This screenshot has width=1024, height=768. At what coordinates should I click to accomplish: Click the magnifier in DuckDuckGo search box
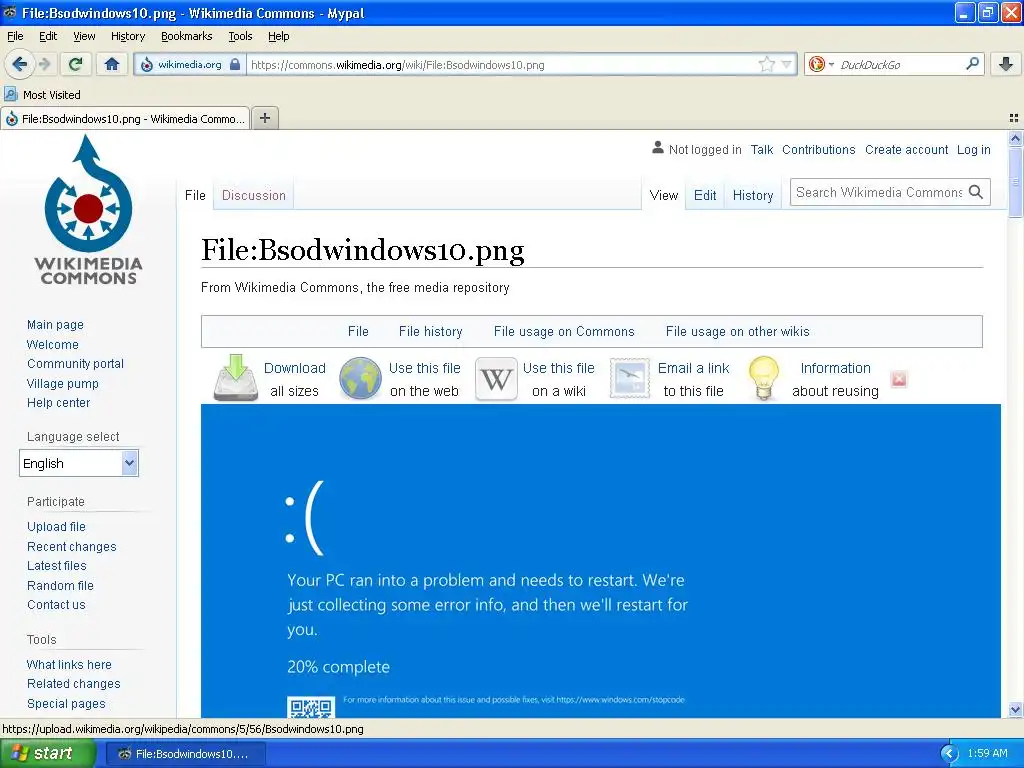point(972,63)
